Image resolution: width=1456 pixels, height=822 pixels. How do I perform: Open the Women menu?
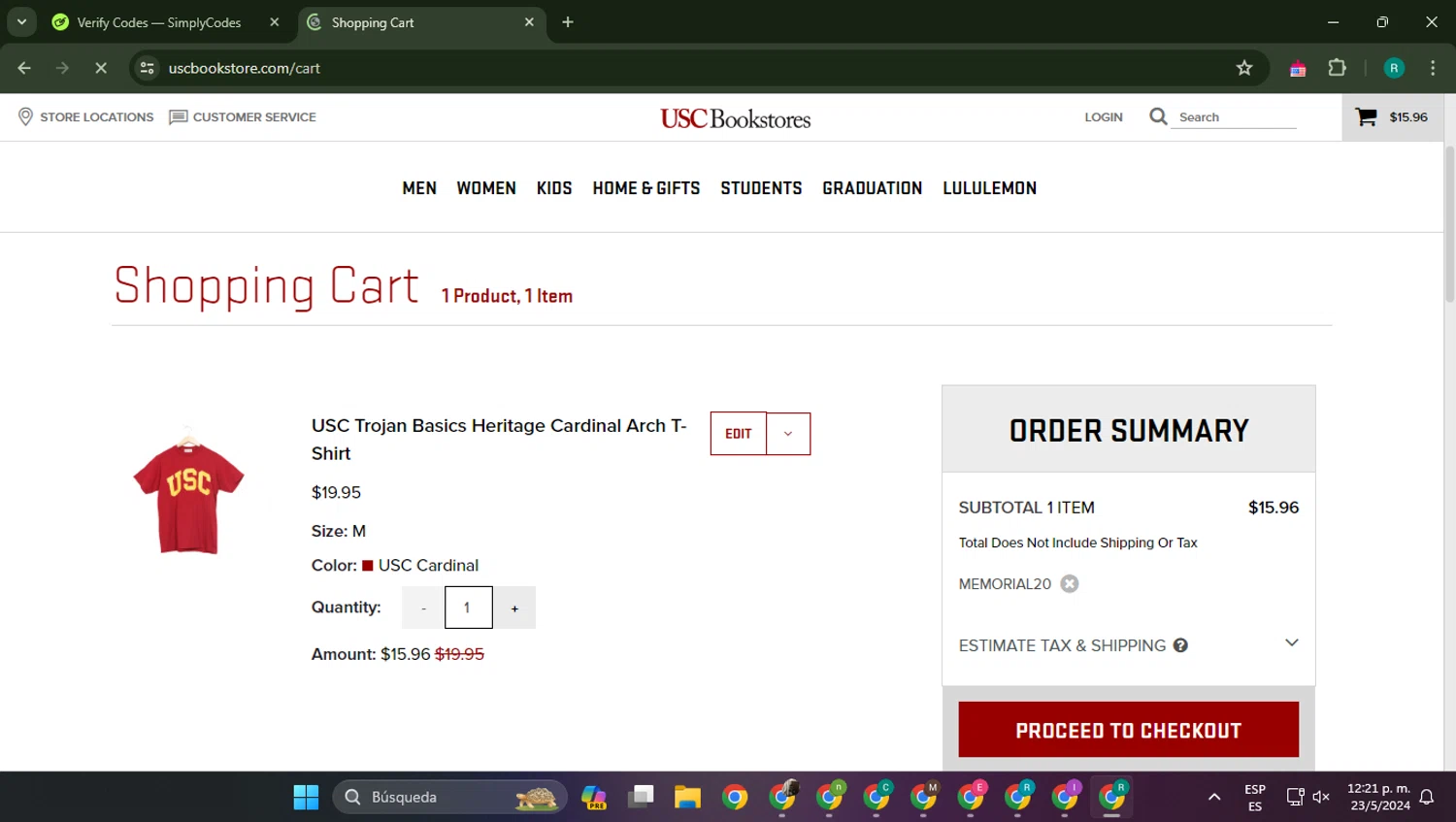click(x=486, y=188)
